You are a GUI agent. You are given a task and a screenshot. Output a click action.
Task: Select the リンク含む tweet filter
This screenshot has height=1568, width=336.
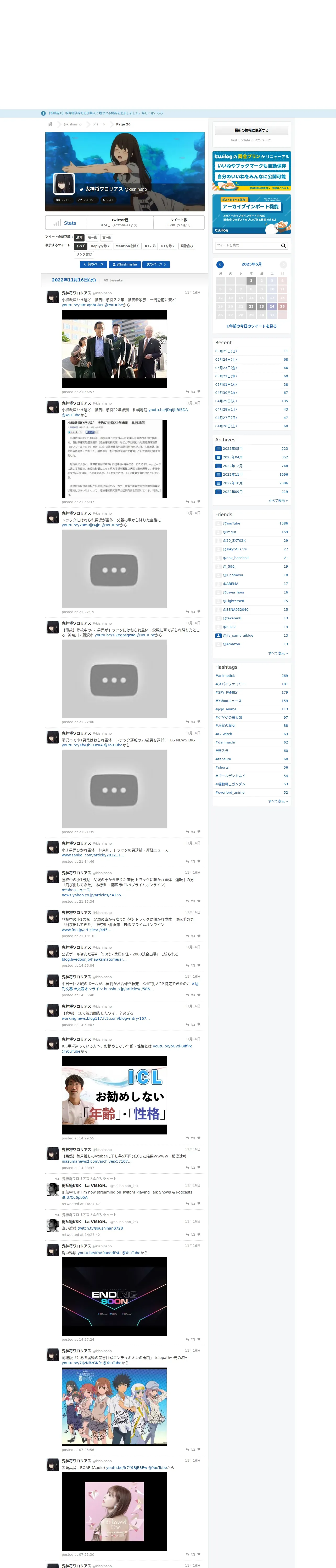[84, 255]
